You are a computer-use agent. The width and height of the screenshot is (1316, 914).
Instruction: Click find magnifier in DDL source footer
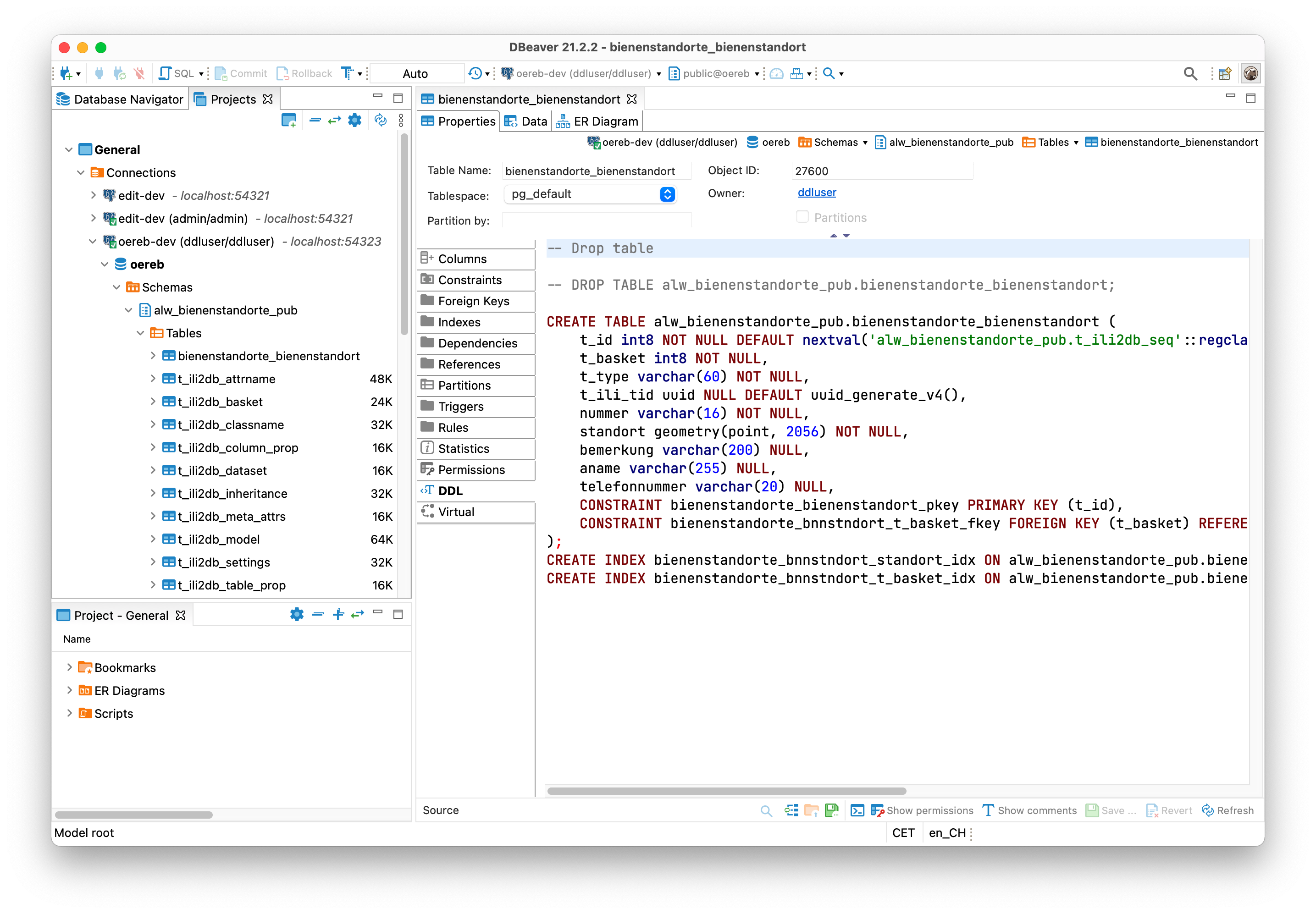766,810
